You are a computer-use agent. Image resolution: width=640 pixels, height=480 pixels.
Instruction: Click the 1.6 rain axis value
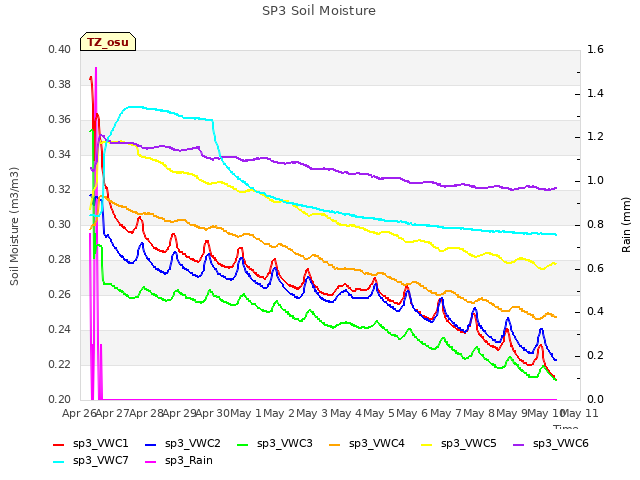coord(595,50)
